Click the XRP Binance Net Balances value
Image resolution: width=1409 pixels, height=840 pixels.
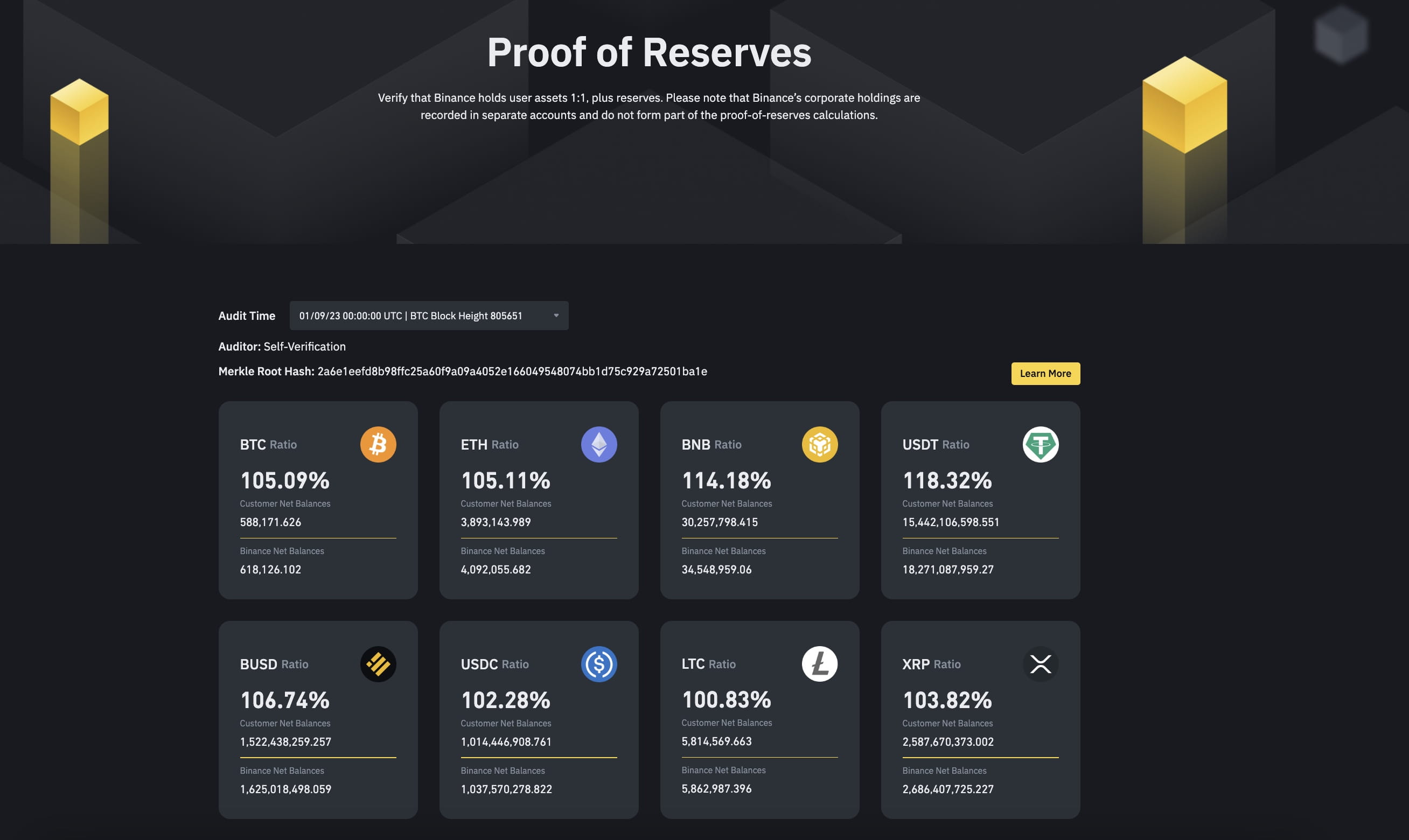tap(947, 788)
